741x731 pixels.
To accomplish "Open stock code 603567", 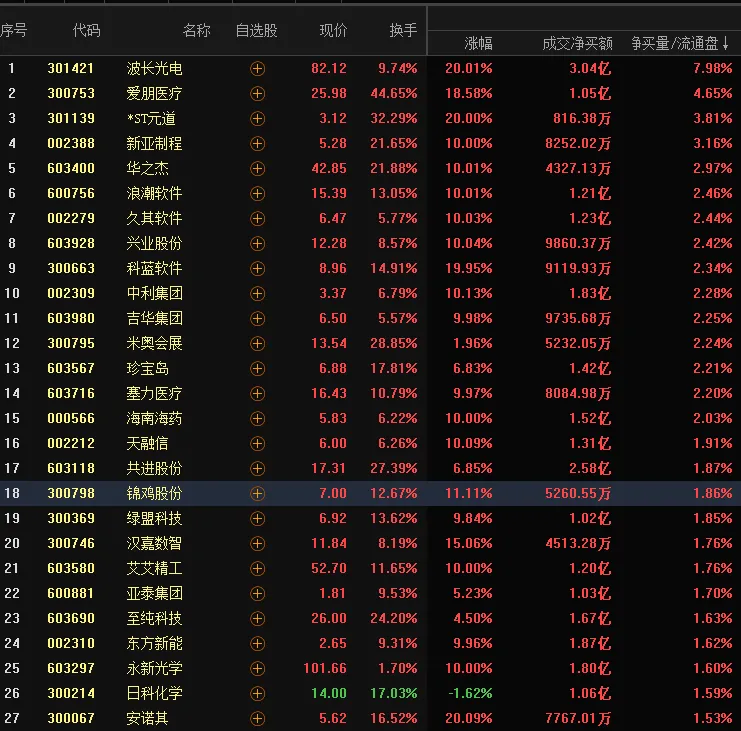I will (x=71, y=369).
